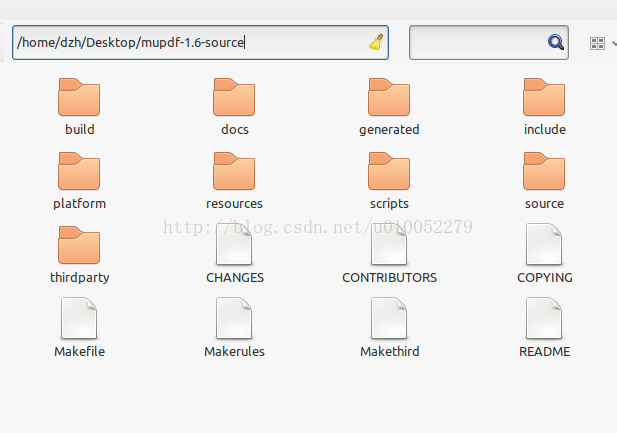The height and width of the screenshot is (433, 617).
Task: Click the 'source' folder name label
Action: point(544,204)
